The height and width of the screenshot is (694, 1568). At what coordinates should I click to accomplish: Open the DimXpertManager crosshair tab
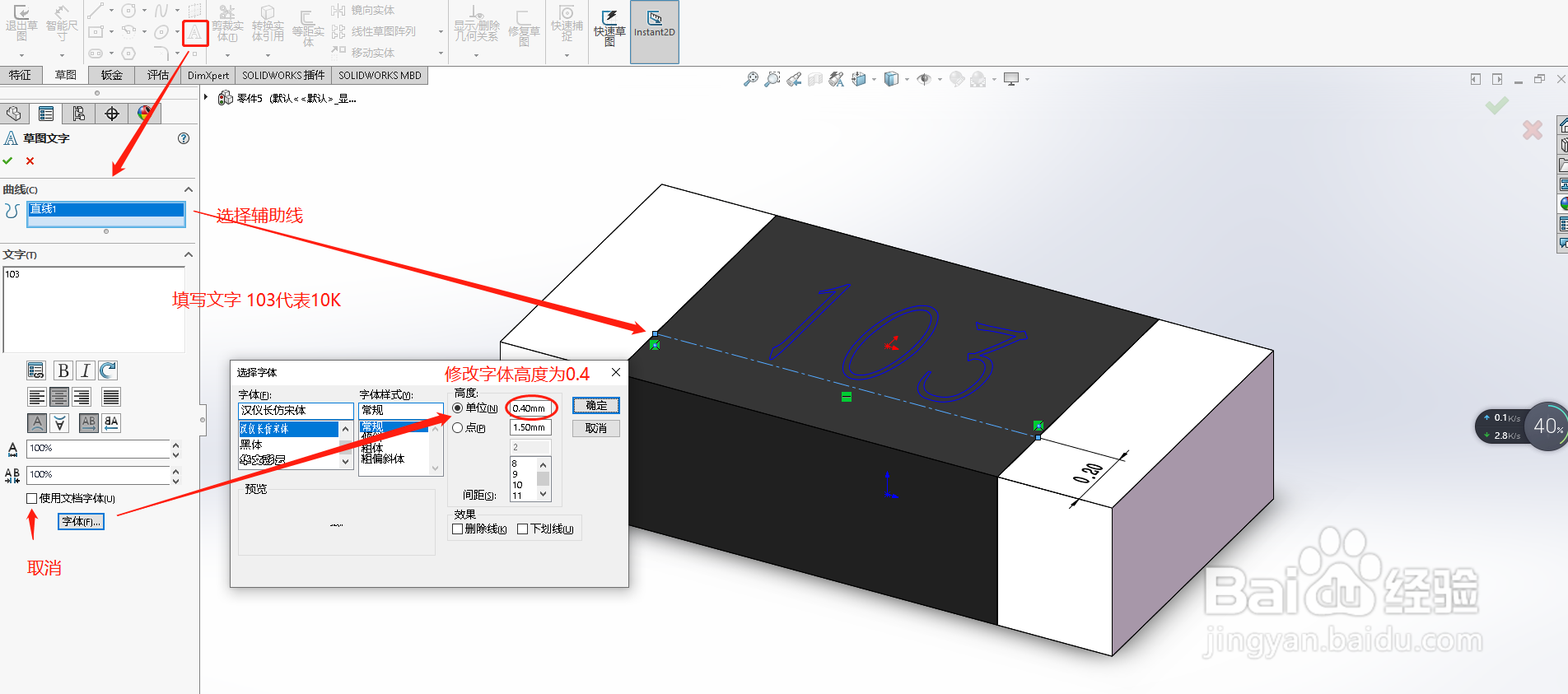click(112, 114)
